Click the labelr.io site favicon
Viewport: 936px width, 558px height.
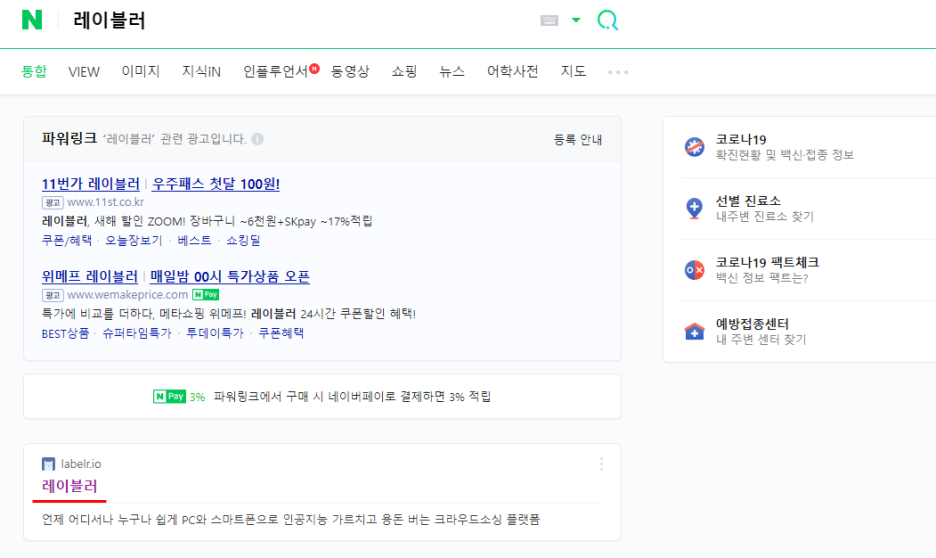tap(48, 464)
